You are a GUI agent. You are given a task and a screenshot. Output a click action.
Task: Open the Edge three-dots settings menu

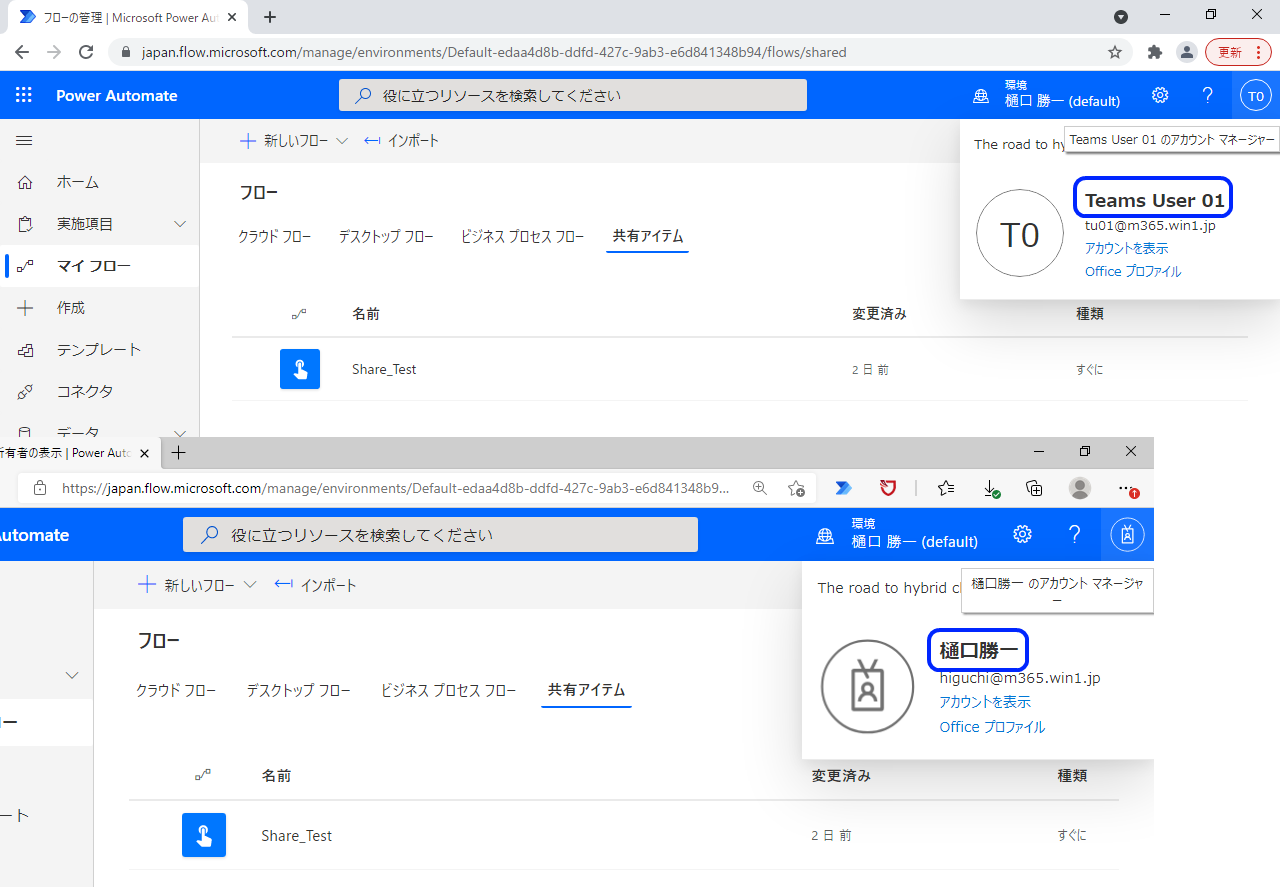tap(1128, 489)
